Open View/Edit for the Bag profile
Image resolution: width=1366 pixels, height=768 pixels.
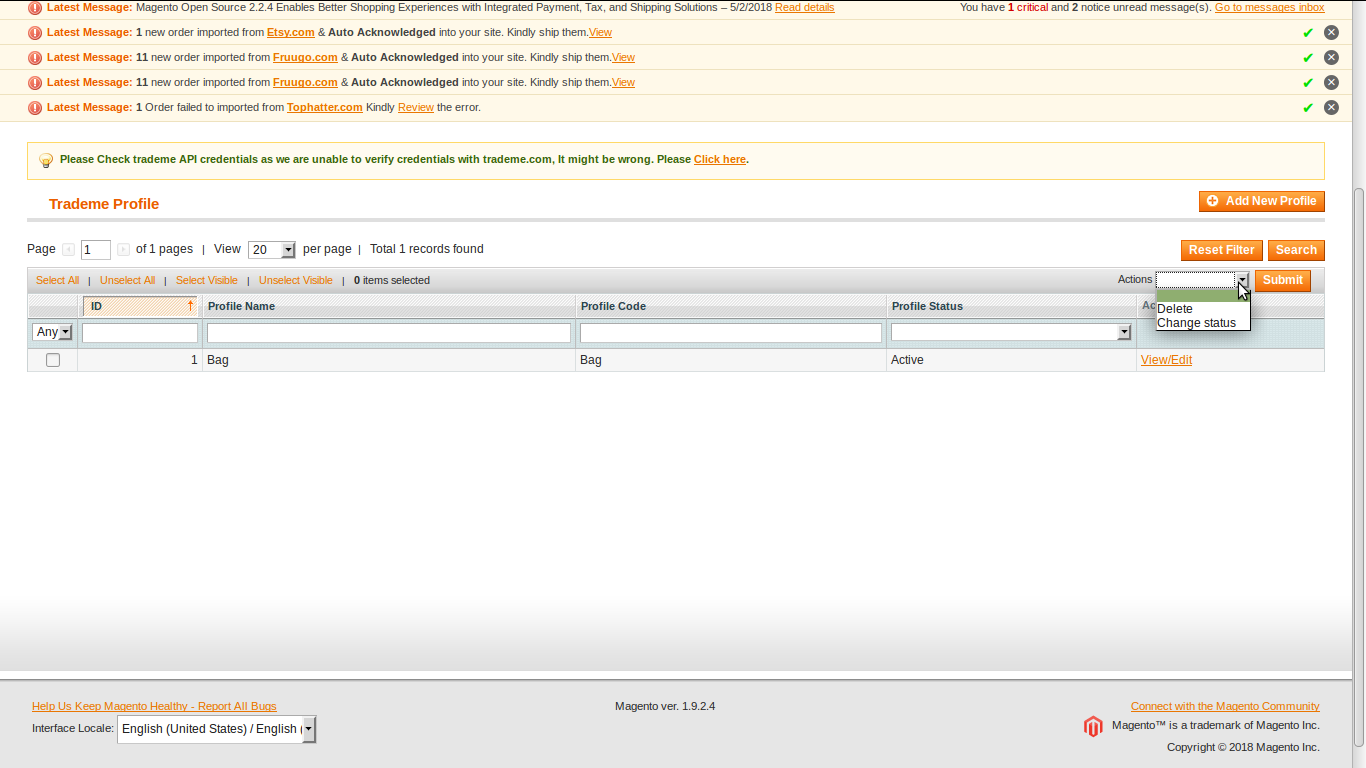click(1166, 360)
